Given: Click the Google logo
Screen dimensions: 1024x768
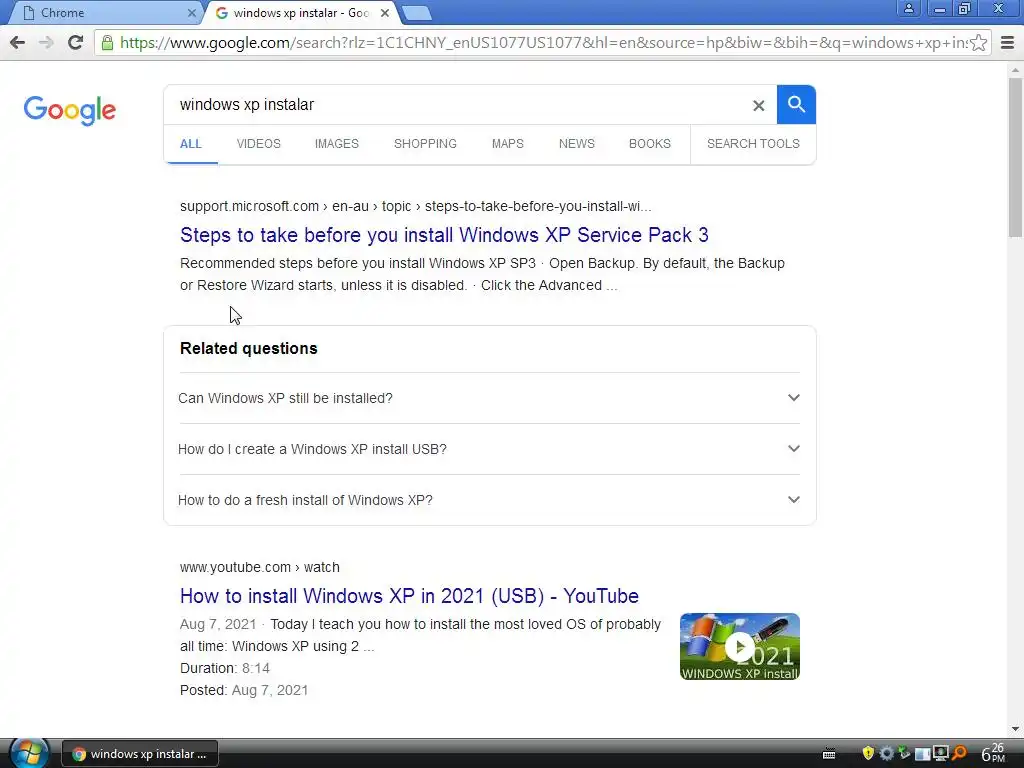Looking at the screenshot, I should pyautogui.click(x=70, y=110).
